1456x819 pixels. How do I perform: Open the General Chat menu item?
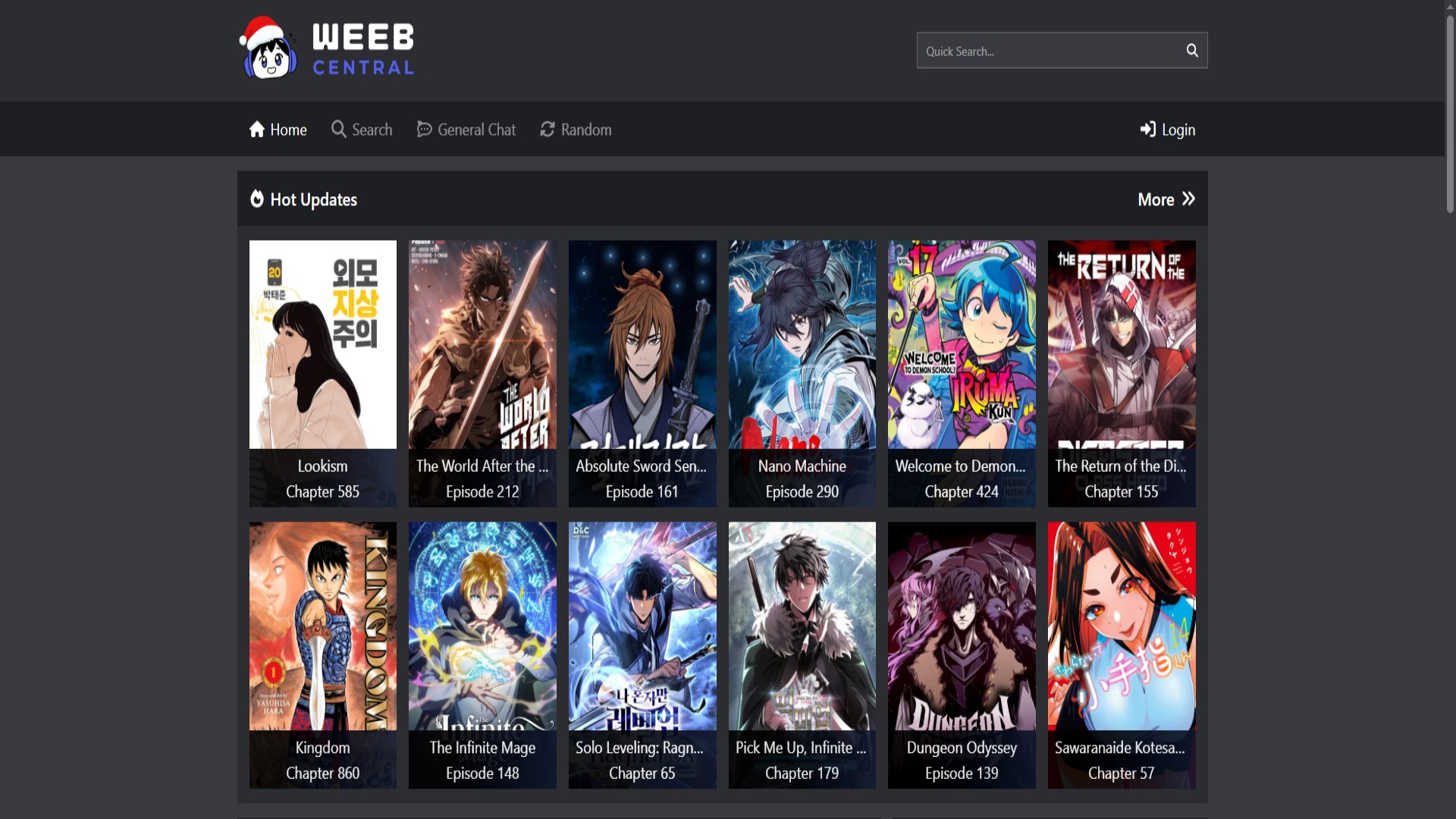pos(475,129)
